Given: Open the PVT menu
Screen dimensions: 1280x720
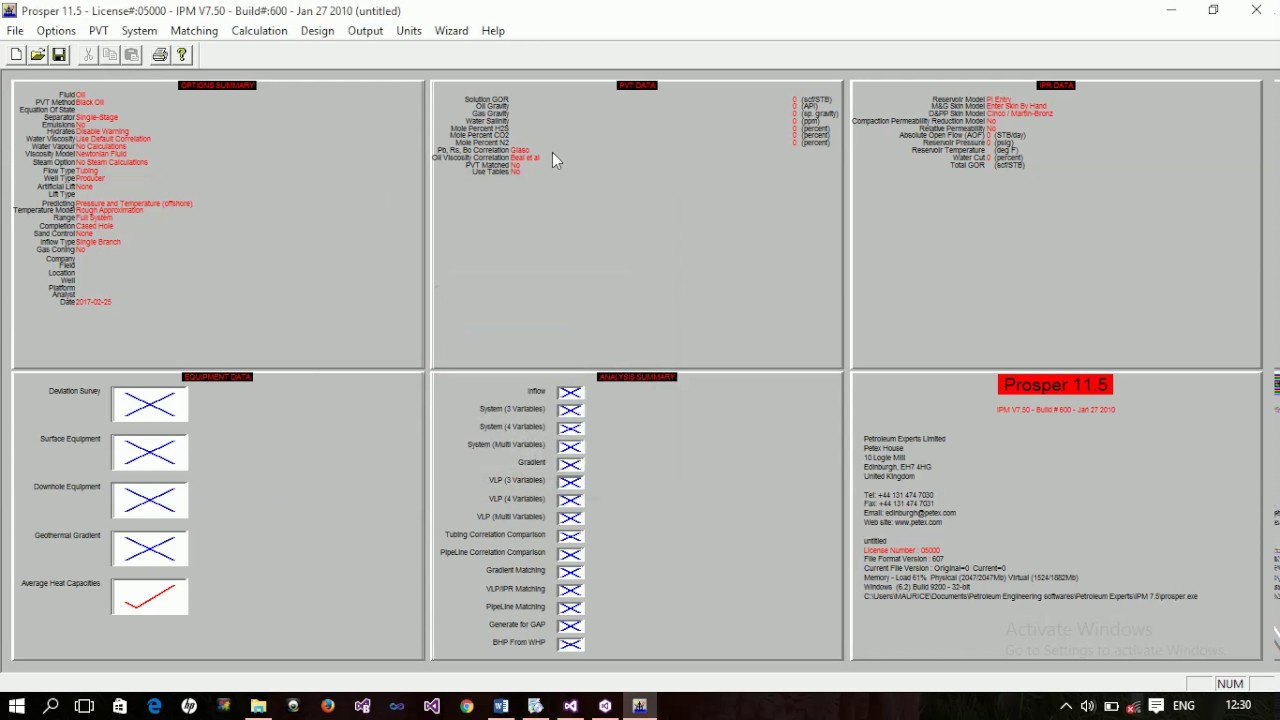Looking at the screenshot, I should 98,31.
